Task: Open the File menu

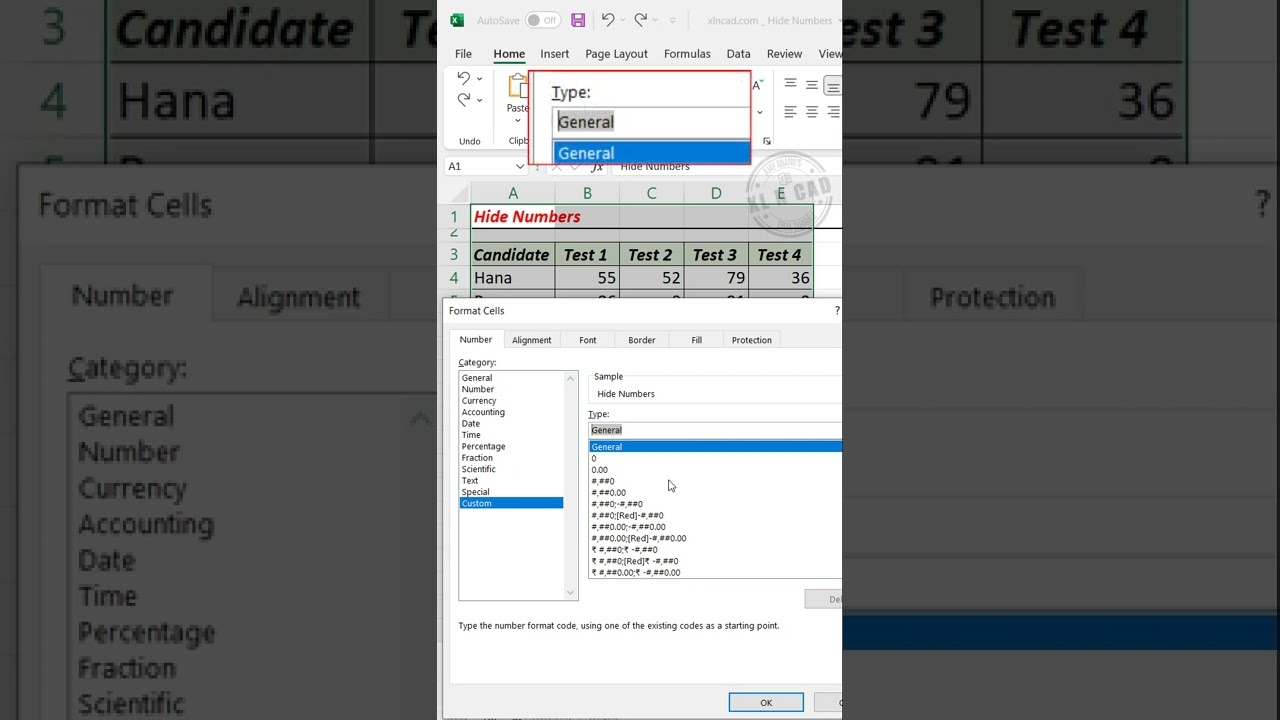Action: click(x=463, y=54)
